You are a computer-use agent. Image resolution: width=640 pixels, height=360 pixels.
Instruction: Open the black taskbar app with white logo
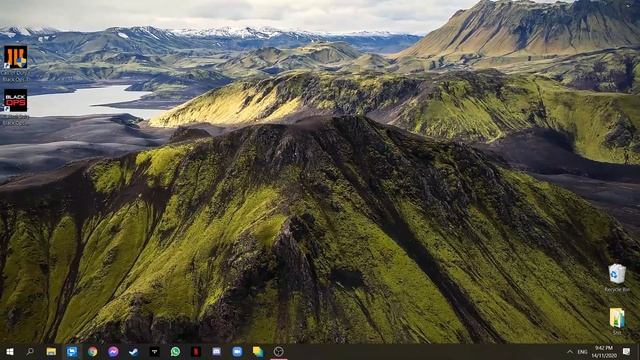(154, 351)
